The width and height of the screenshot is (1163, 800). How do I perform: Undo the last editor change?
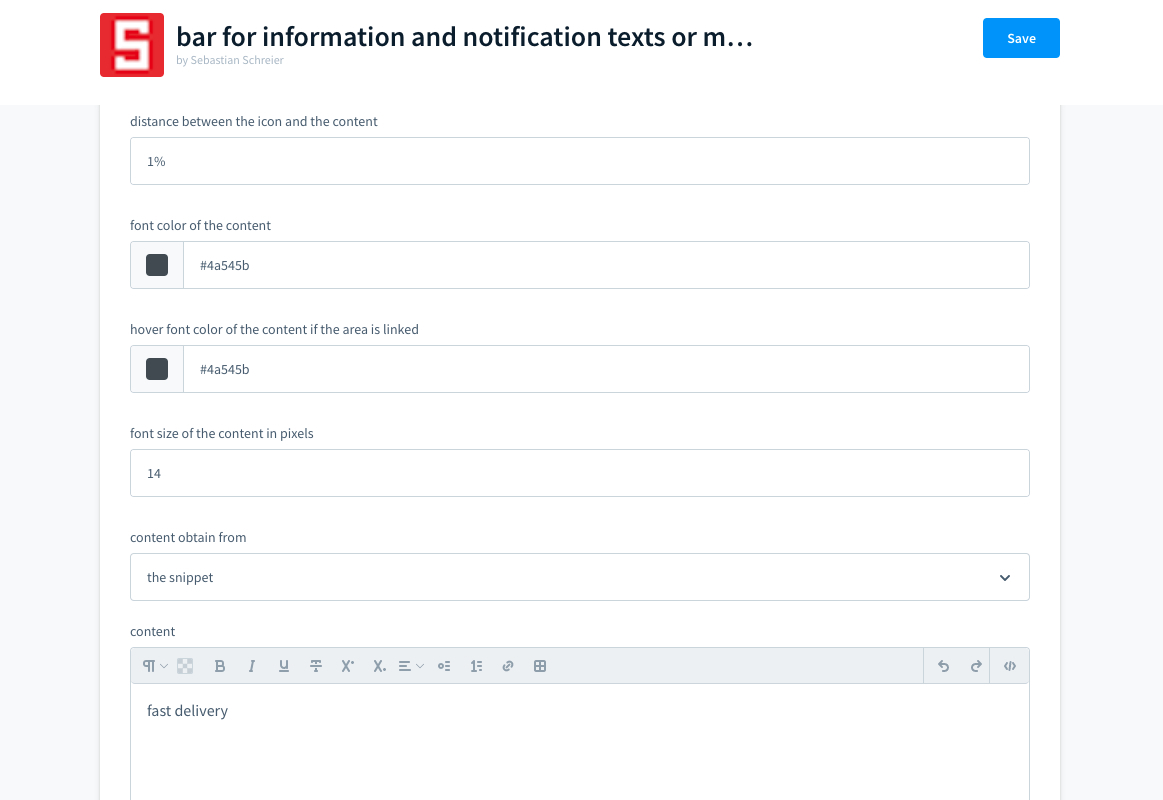(x=943, y=666)
